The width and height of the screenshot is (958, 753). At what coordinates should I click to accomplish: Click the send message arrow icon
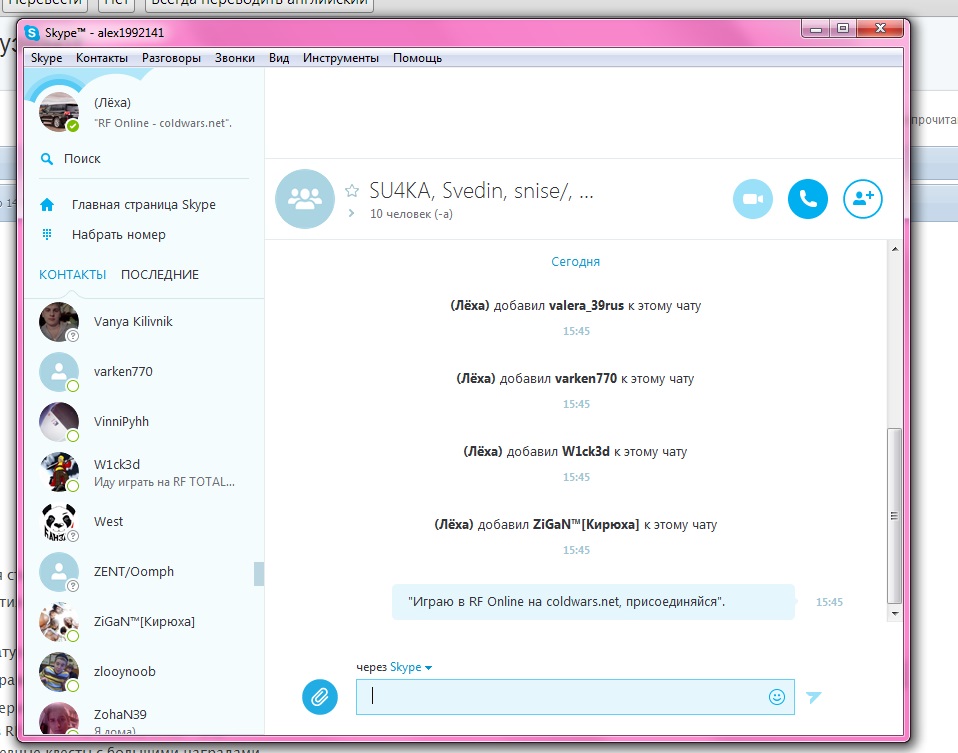tap(813, 697)
